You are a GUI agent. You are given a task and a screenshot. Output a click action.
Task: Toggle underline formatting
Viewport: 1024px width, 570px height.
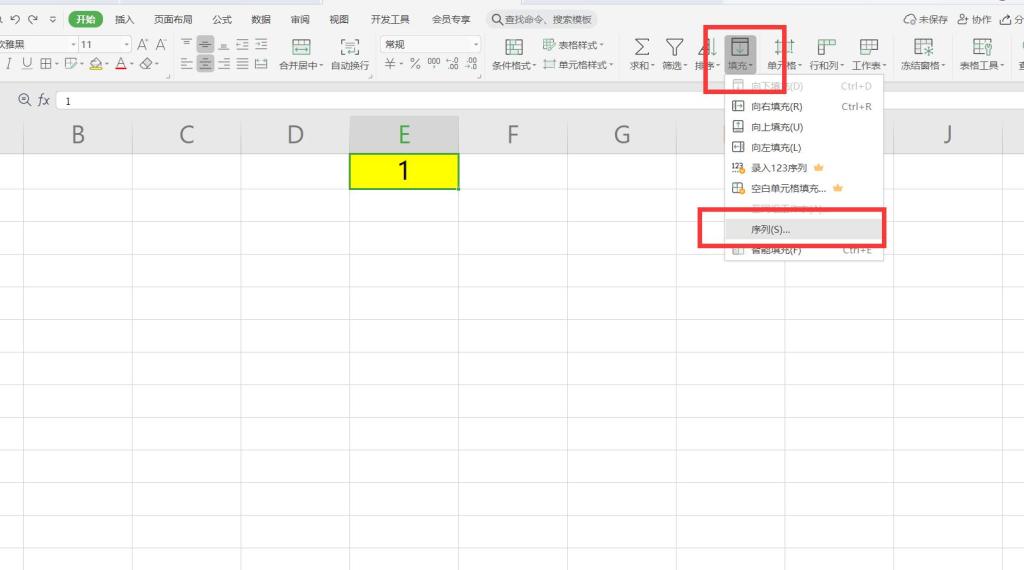point(27,64)
